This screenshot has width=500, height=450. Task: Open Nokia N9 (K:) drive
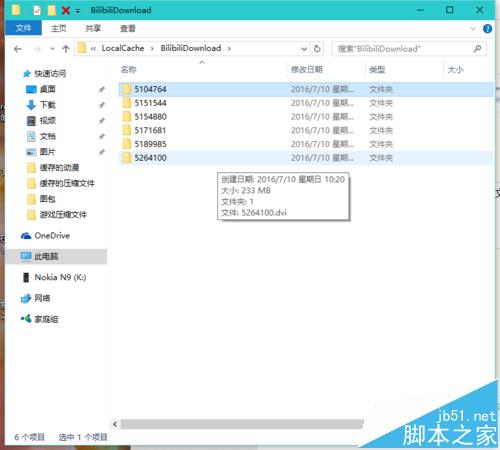click(60, 277)
